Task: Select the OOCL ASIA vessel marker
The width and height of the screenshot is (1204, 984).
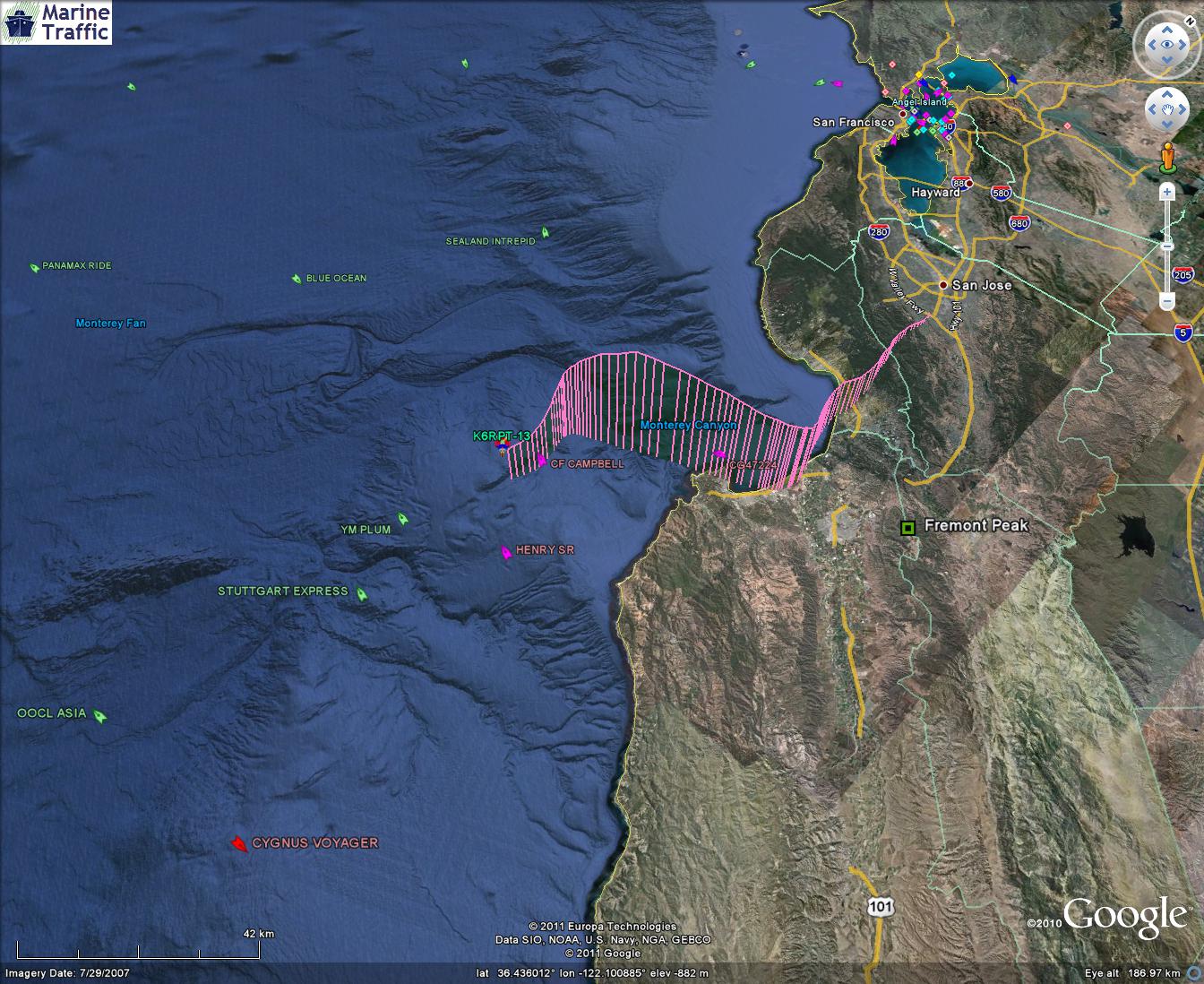Action: click(100, 716)
